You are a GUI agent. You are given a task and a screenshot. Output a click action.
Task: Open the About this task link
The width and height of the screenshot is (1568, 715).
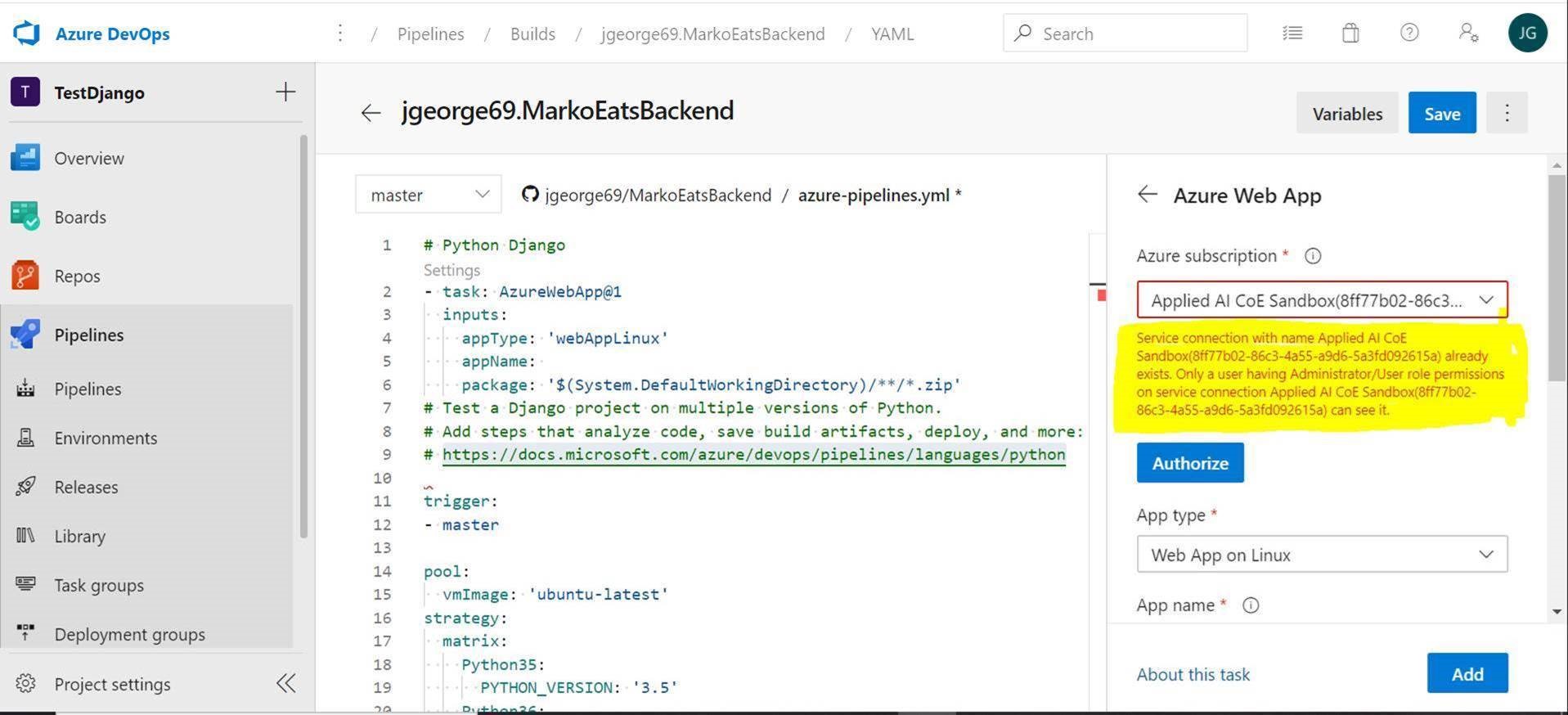click(1193, 674)
